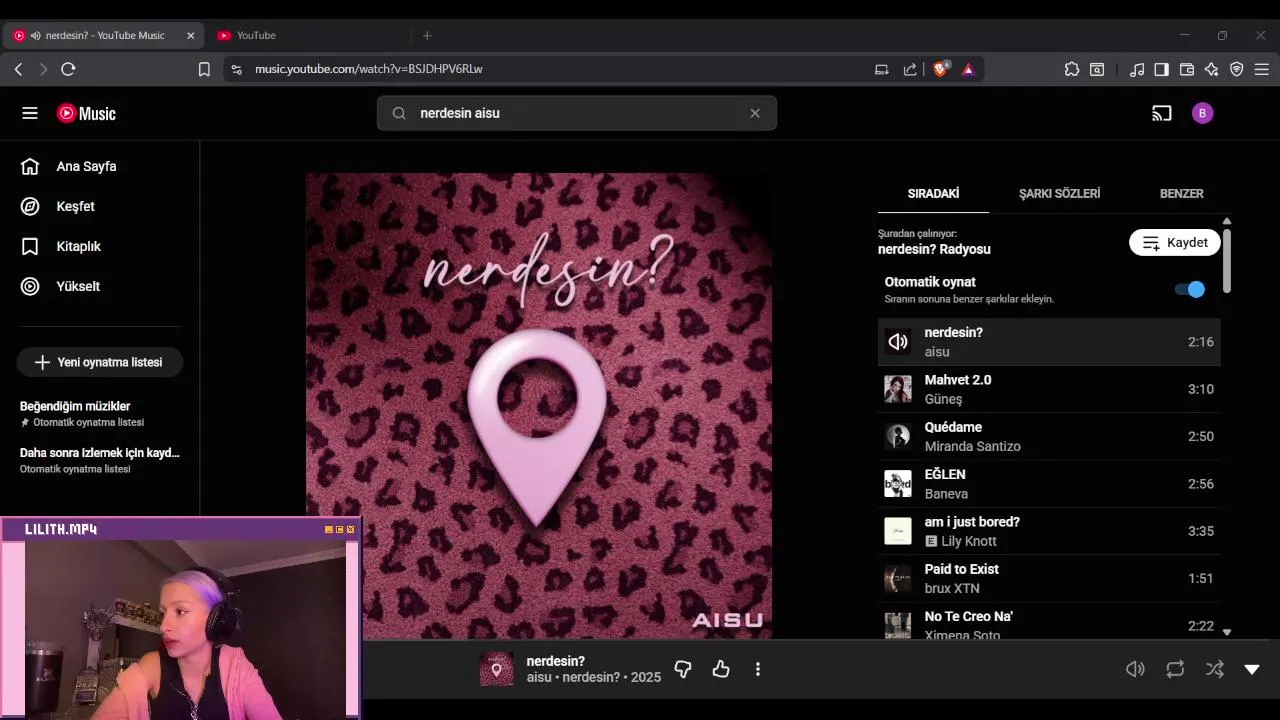Click the share icon in address bar
The width and height of the screenshot is (1280, 720).
[x=910, y=69]
